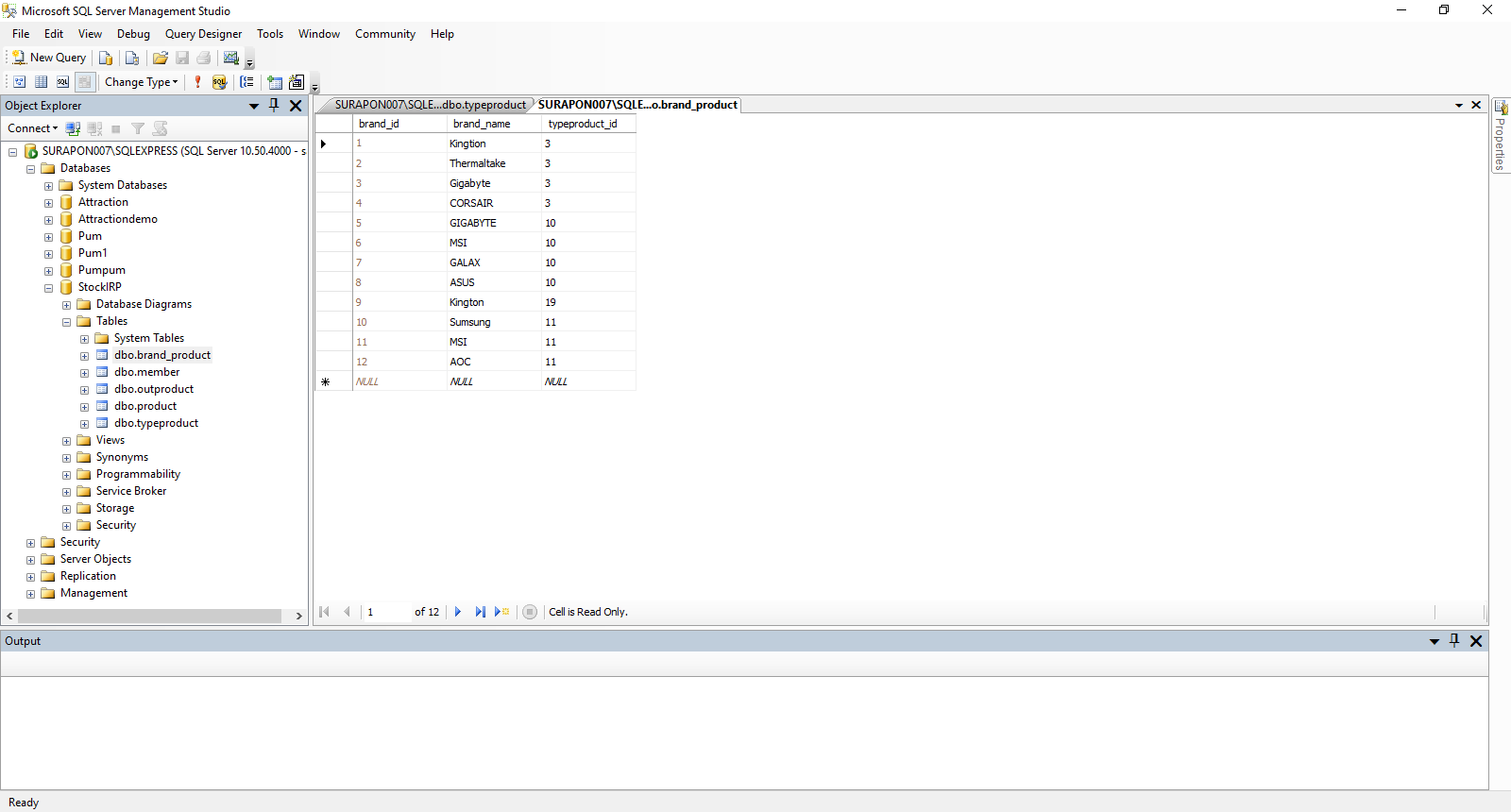Click the New Query toolbar button

tap(49, 58)
